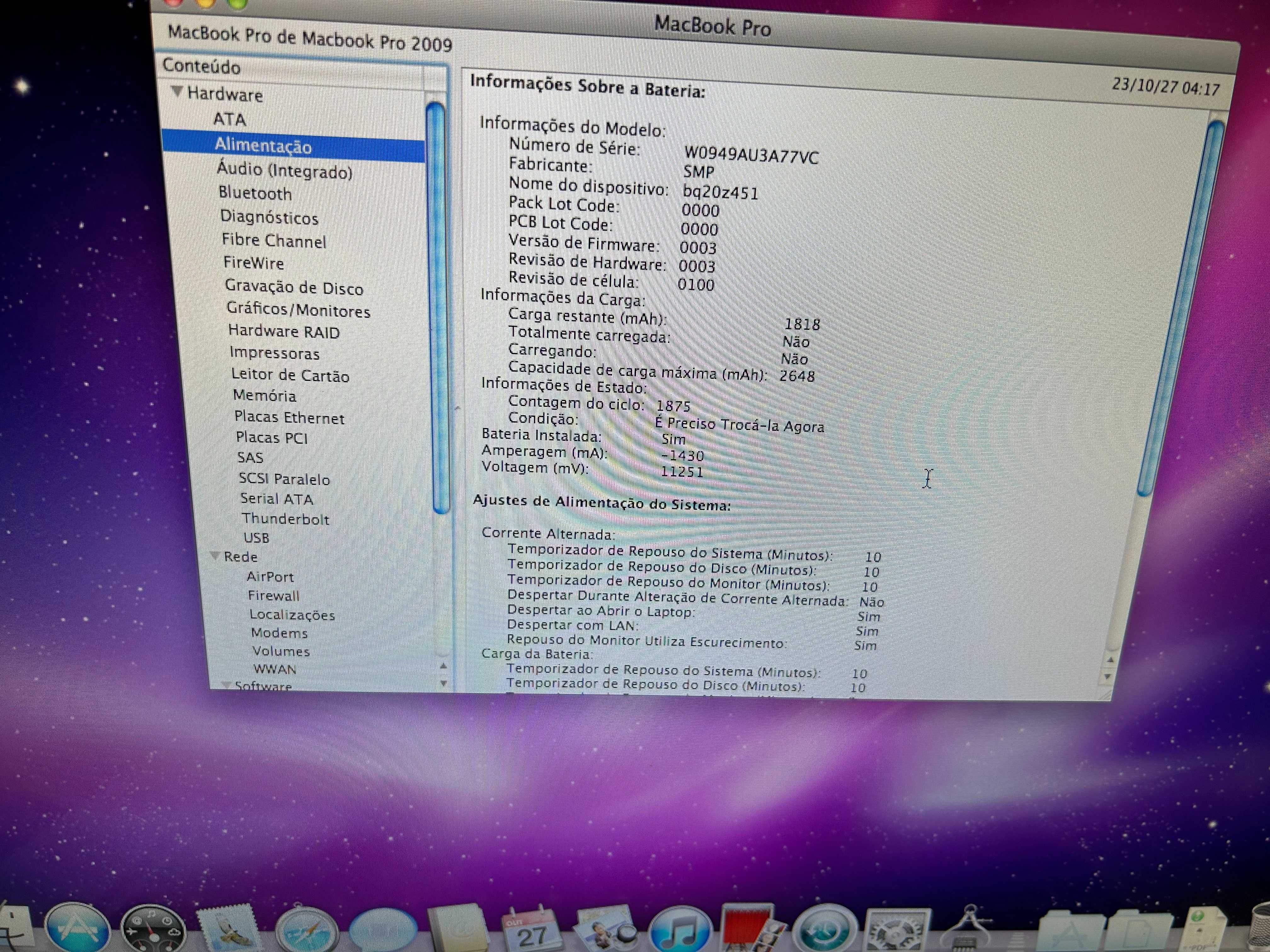The image size is (1270, 952).
Task: Open Serial ATA in the sidebar
Action: click(277, 499)
